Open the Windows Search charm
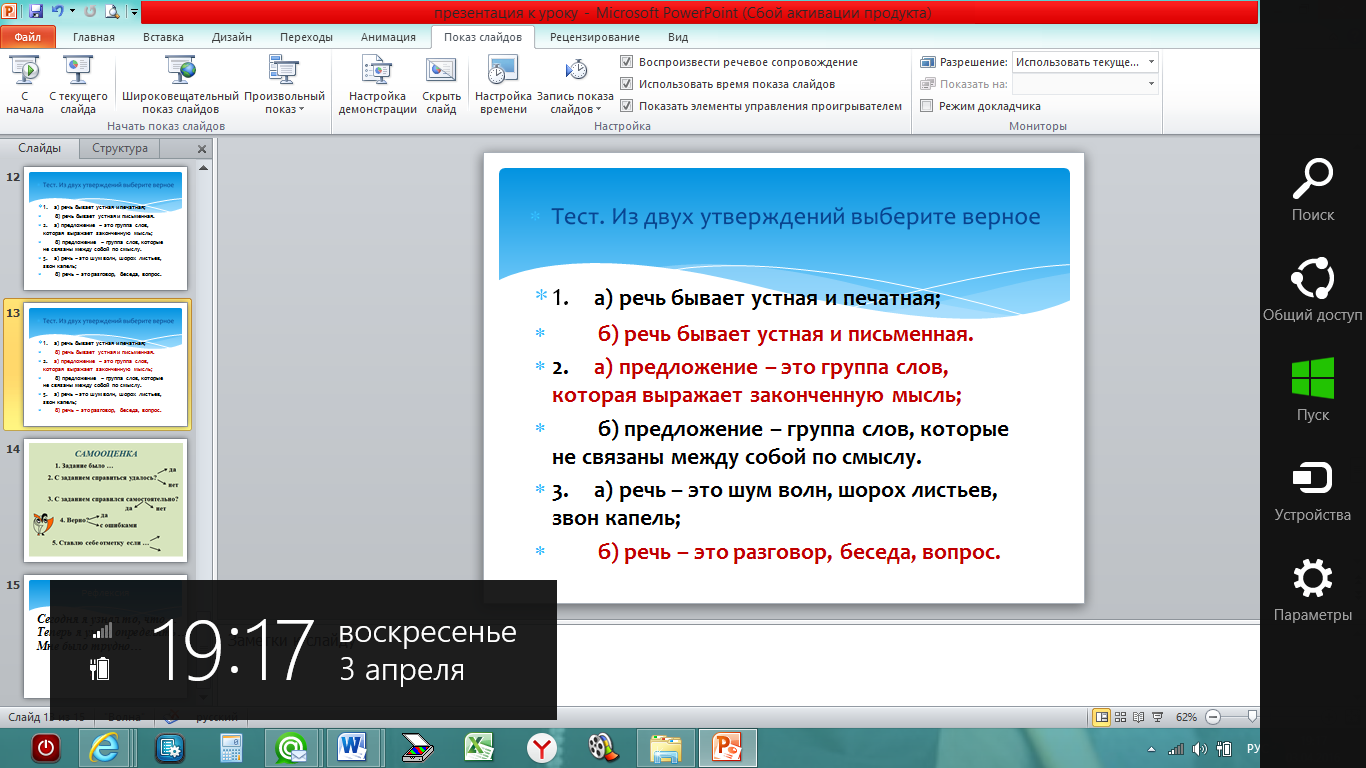 (x=1312, y=190)
